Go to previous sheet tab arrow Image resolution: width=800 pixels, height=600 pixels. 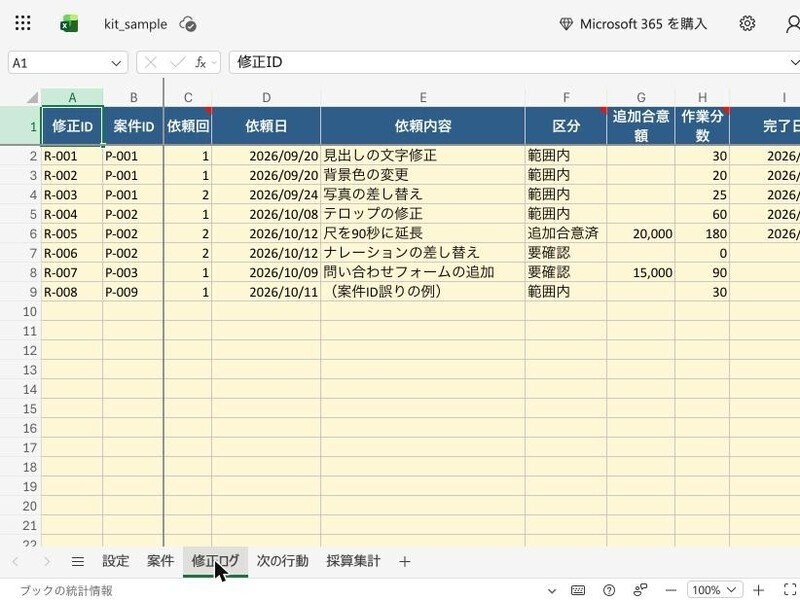(x=15, y=562)
